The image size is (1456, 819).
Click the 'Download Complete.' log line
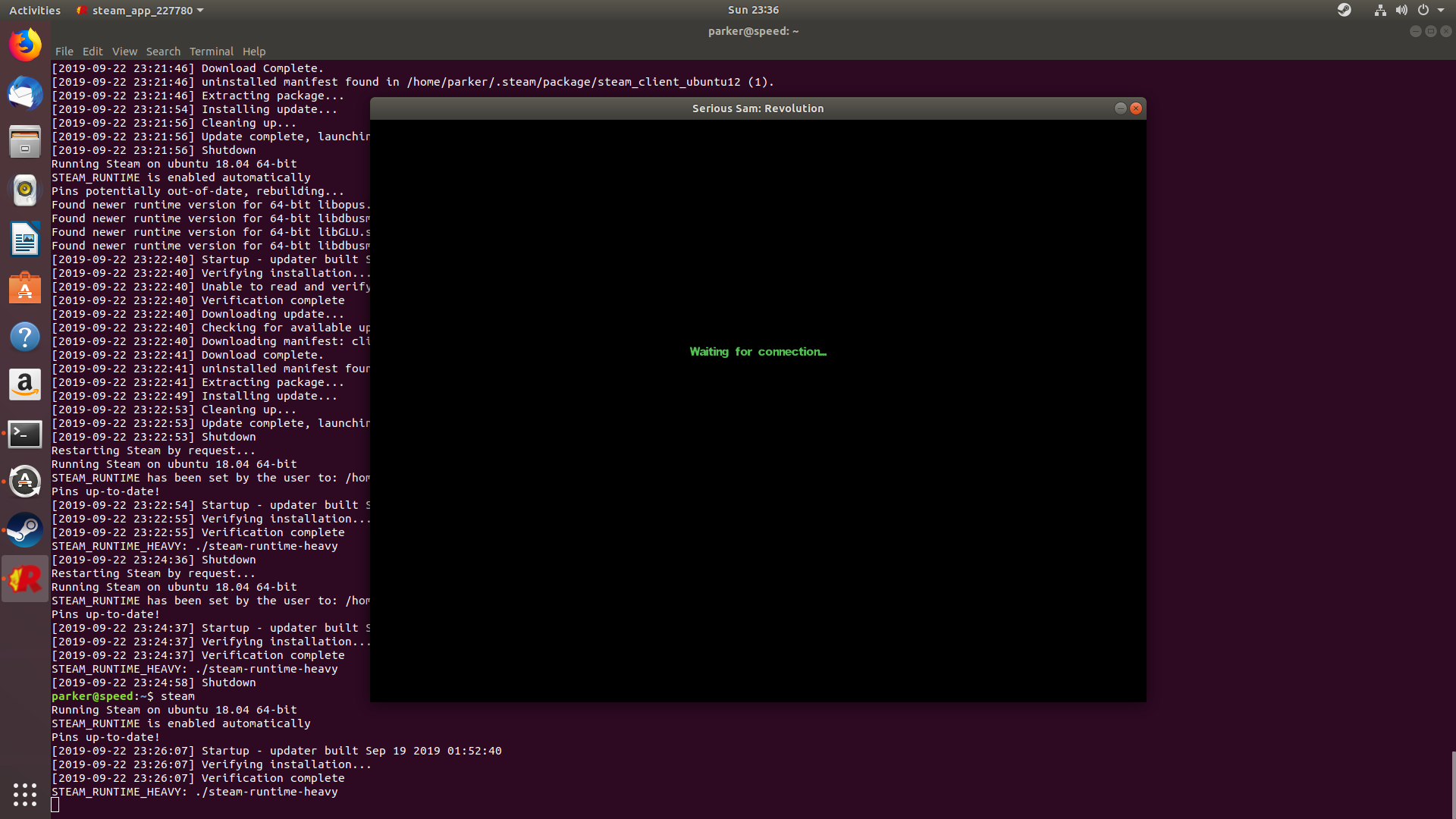pos(187,68)
